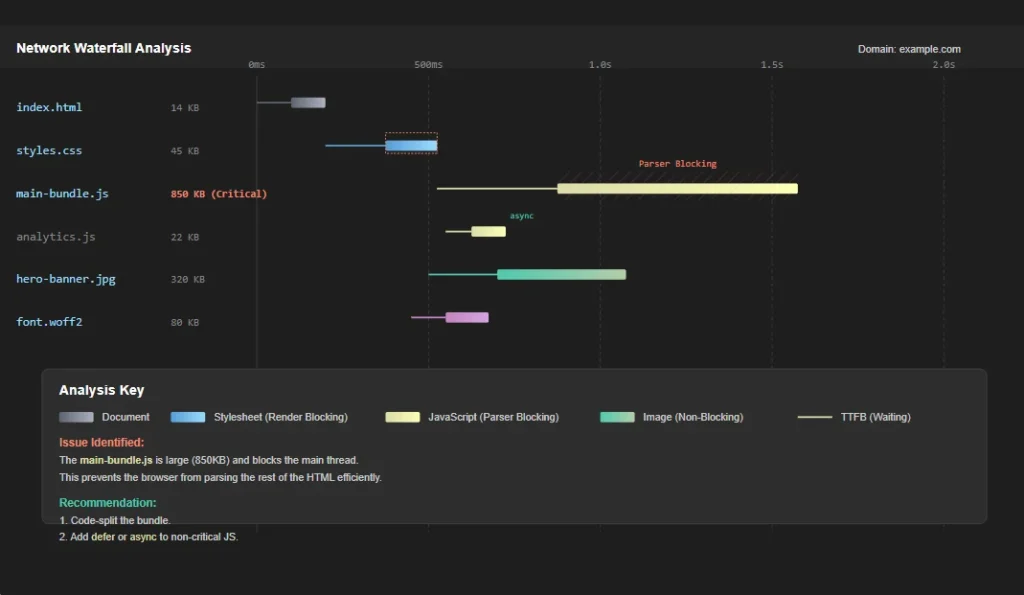
Task: Click the Issue Identified heading
Action: tap(101, 442)
